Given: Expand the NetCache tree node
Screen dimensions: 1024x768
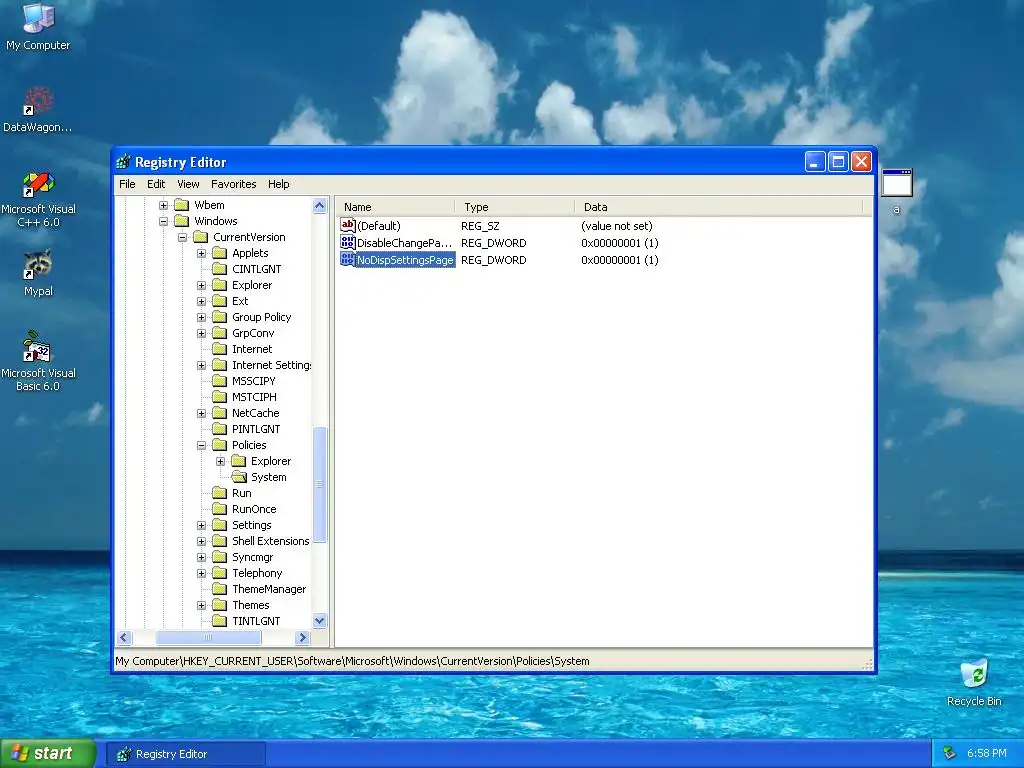Looking at the screenshot, I should click(201, 413).
